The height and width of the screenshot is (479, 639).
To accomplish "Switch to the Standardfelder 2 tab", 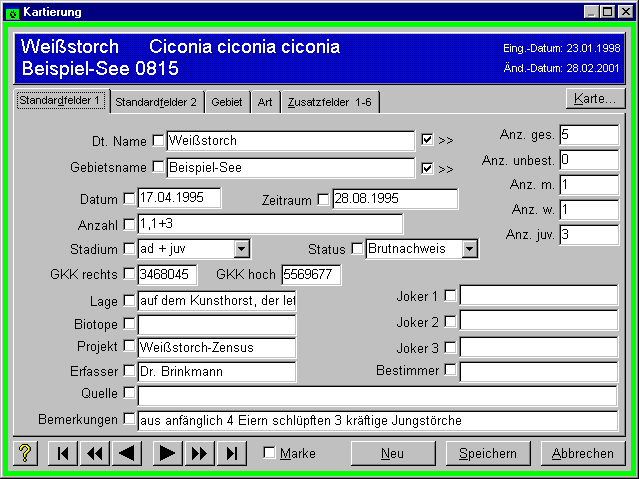I will click(x=155, y=102).
